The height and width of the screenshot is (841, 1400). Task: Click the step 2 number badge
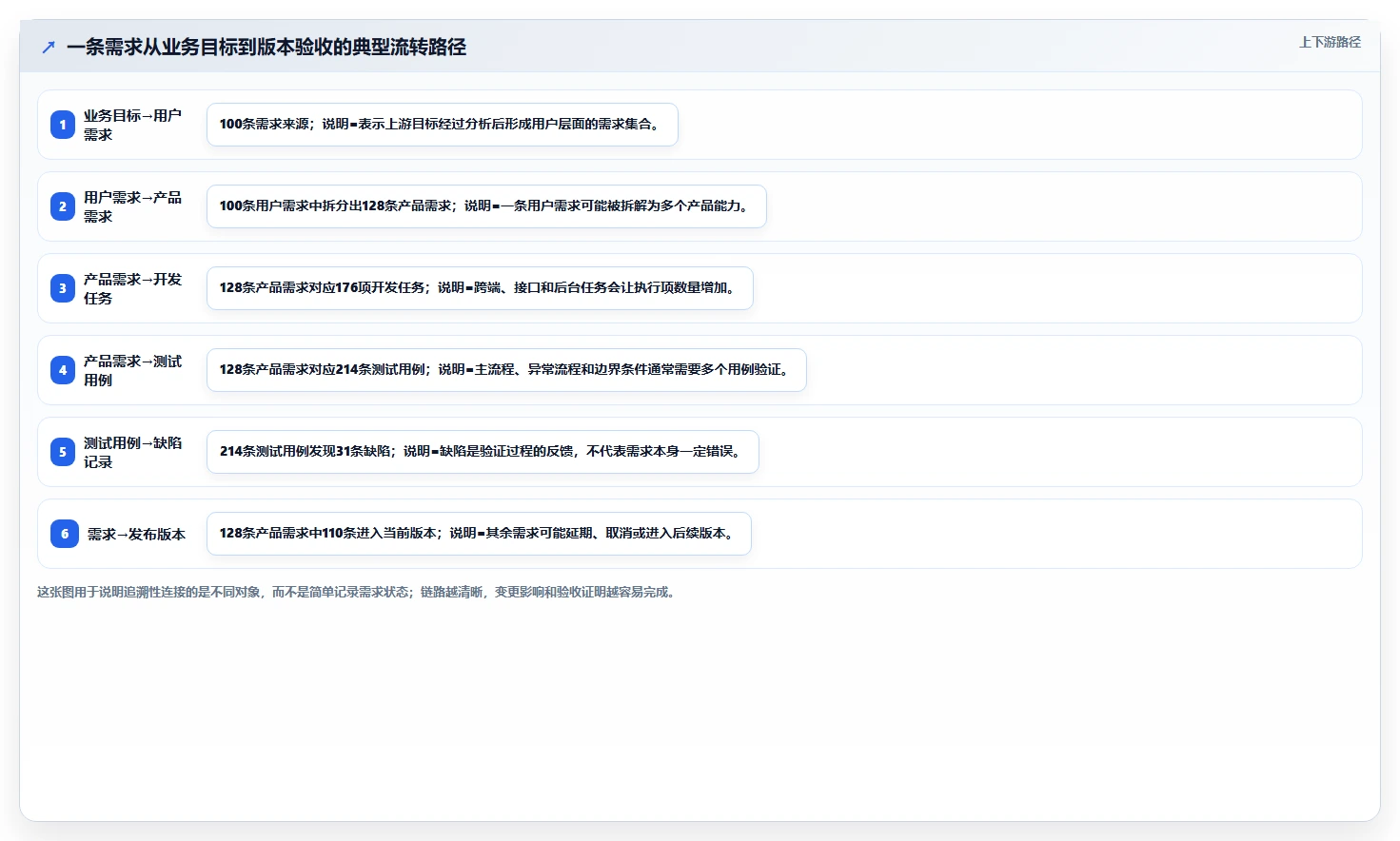click(63, 206)
